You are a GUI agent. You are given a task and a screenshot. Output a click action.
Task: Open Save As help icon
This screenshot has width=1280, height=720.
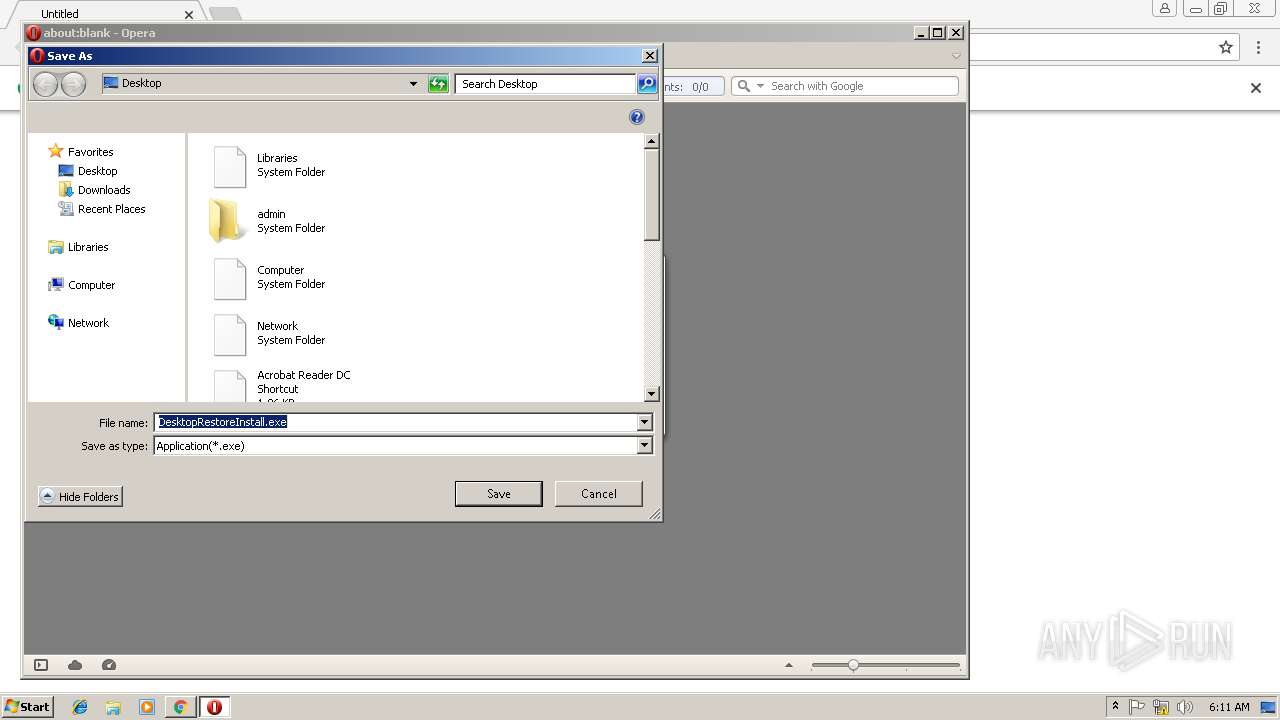point(637,117)
